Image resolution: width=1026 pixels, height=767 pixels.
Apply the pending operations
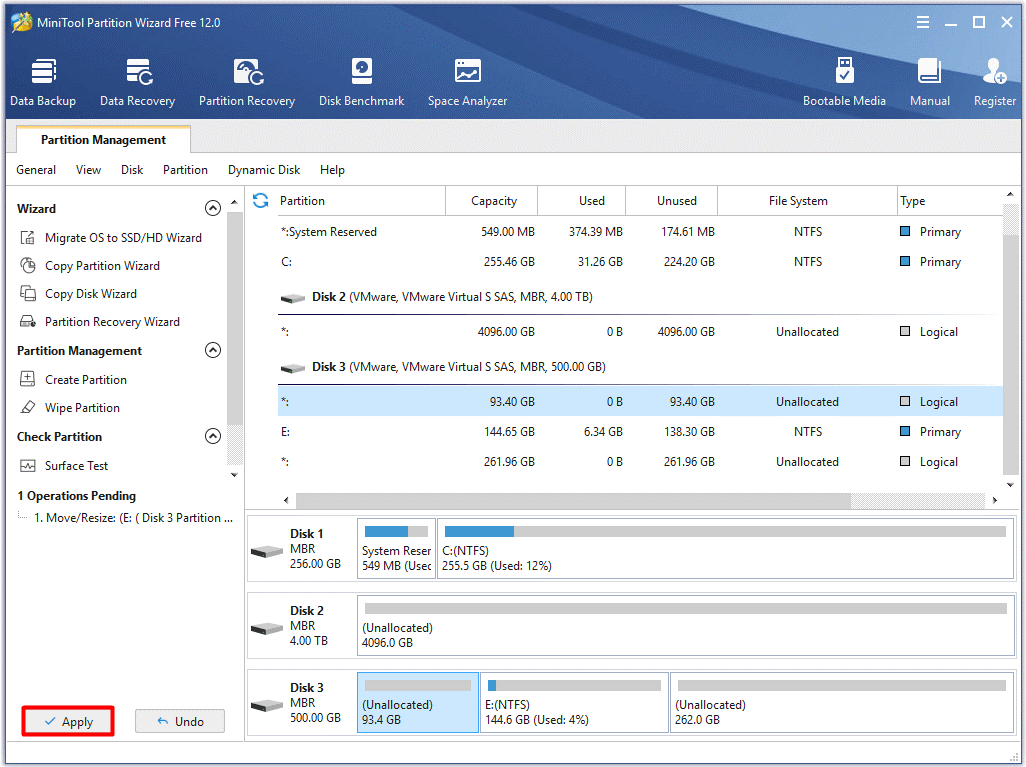coord(68,721)
